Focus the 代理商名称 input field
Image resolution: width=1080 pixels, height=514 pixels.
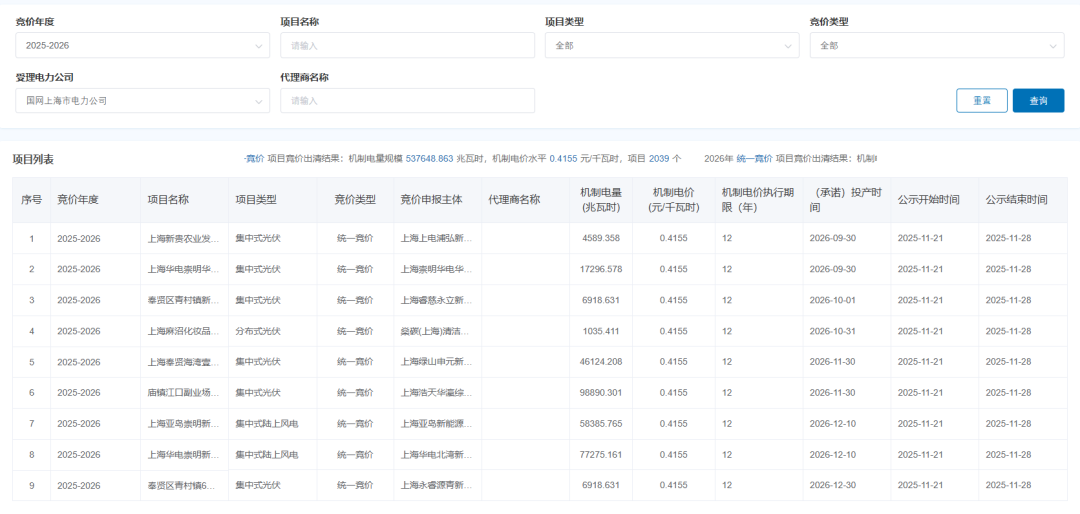(x=407, y=101)
